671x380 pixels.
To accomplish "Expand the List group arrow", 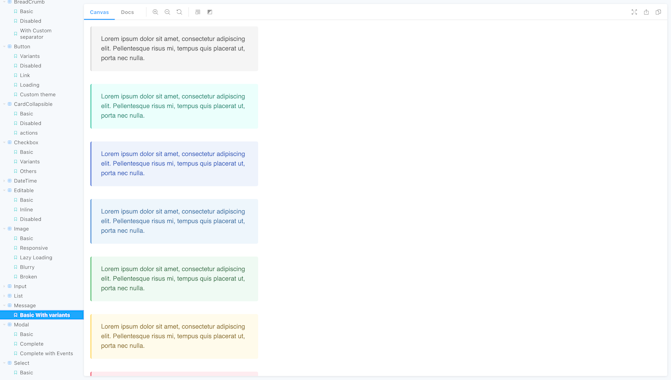I will click(x=4, y=296).
